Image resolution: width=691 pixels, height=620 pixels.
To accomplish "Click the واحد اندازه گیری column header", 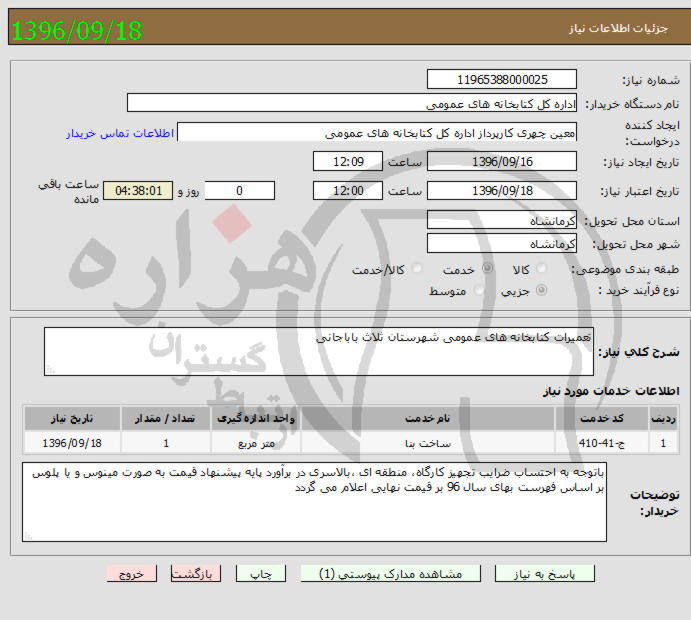I will click(256, 418).
